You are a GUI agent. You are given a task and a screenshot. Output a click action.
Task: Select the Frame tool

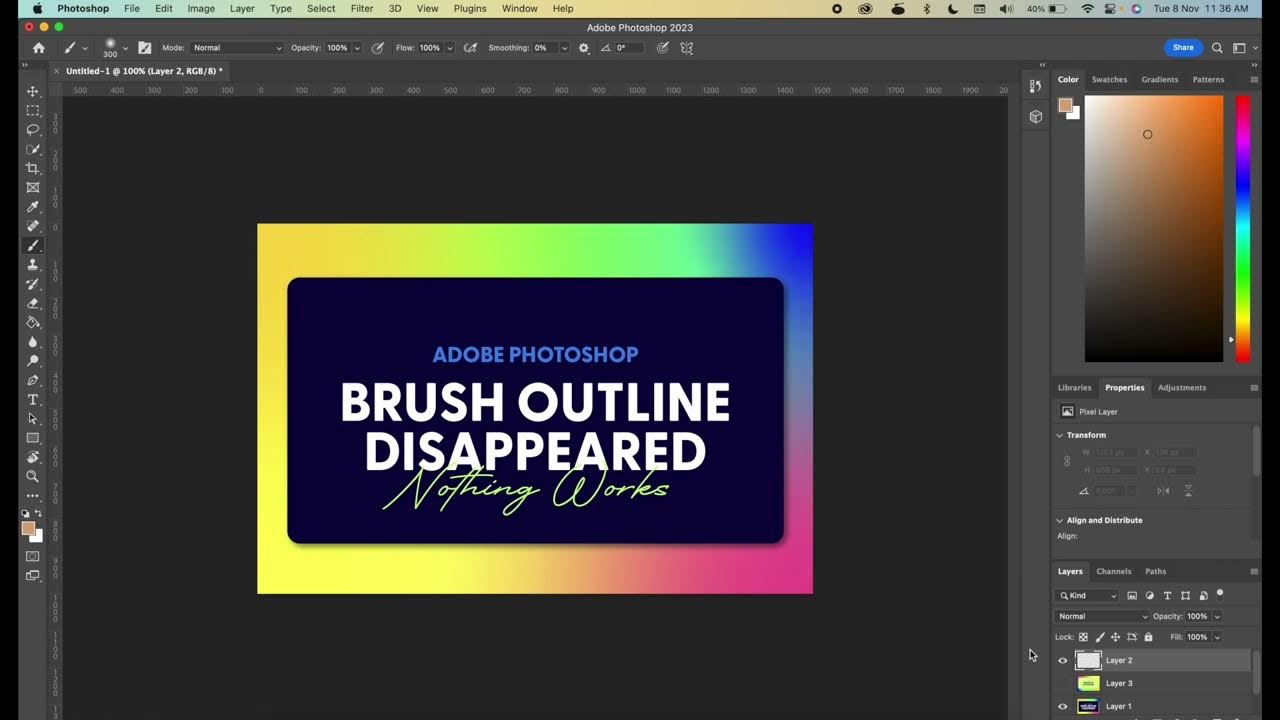click(x=33, y=187)
